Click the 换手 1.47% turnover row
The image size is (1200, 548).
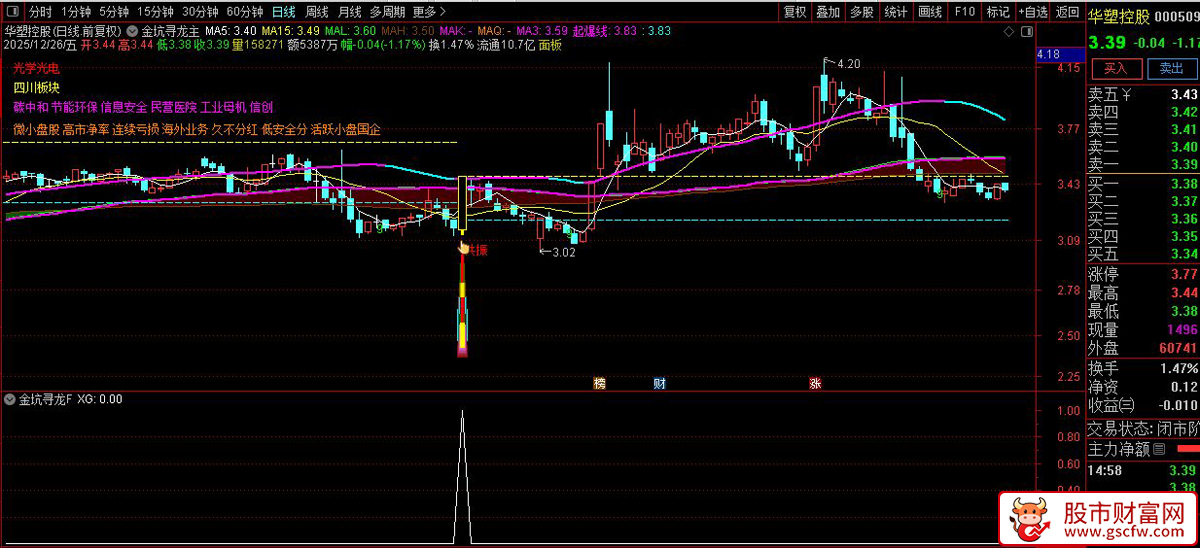[x=1143, y=369]
